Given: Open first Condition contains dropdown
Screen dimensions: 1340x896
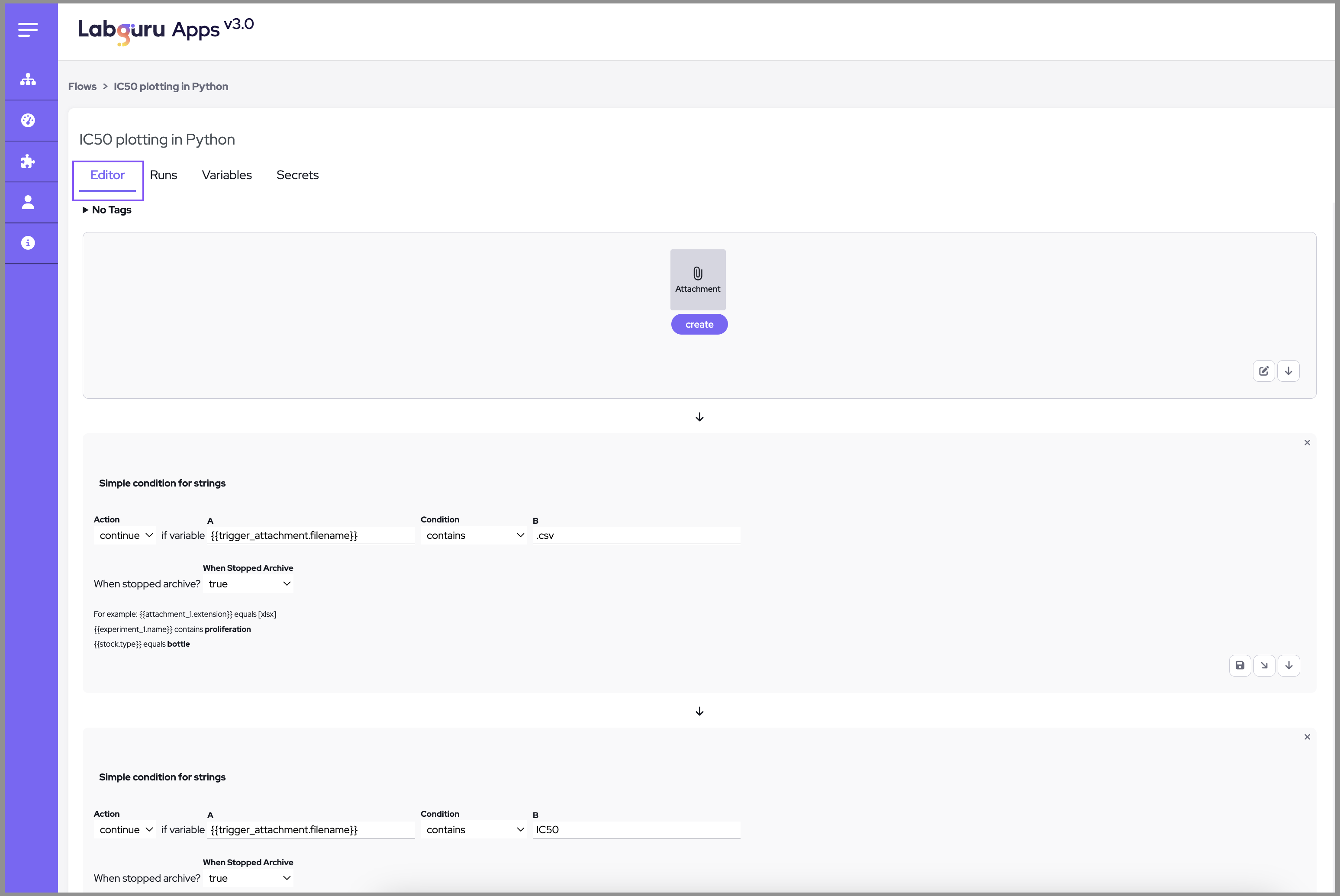Looking at the screenshot, I should [474, 535].
